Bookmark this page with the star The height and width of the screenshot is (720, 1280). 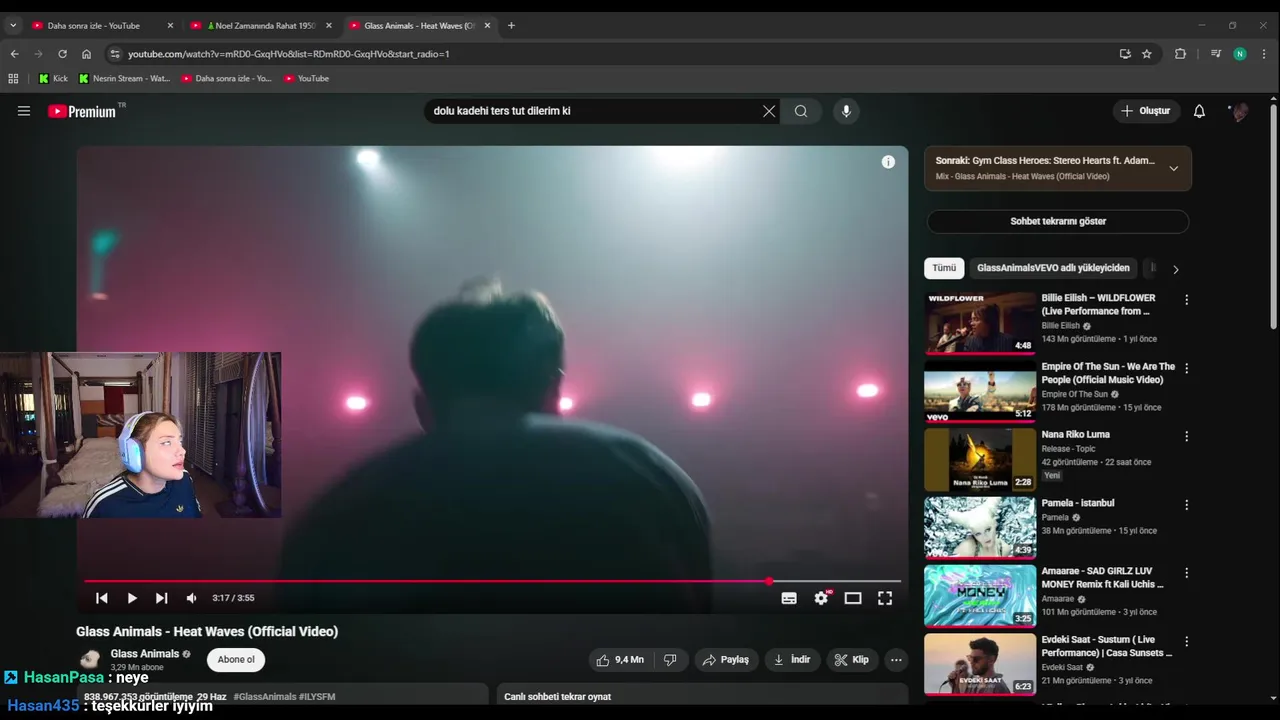coord(1147,54)
